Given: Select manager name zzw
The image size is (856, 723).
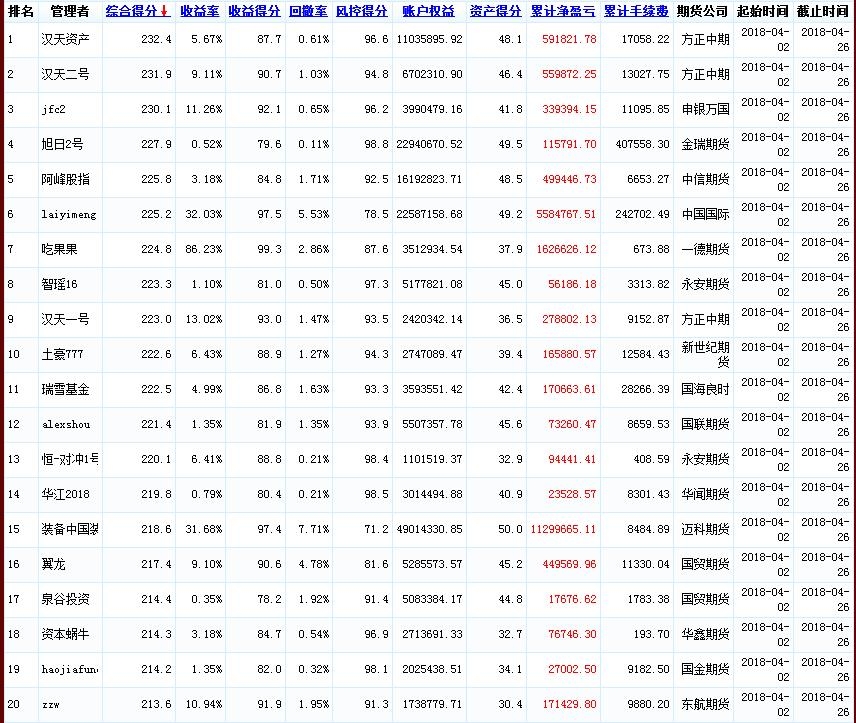Looking at the screenshot, I should [x=51, y=704].
